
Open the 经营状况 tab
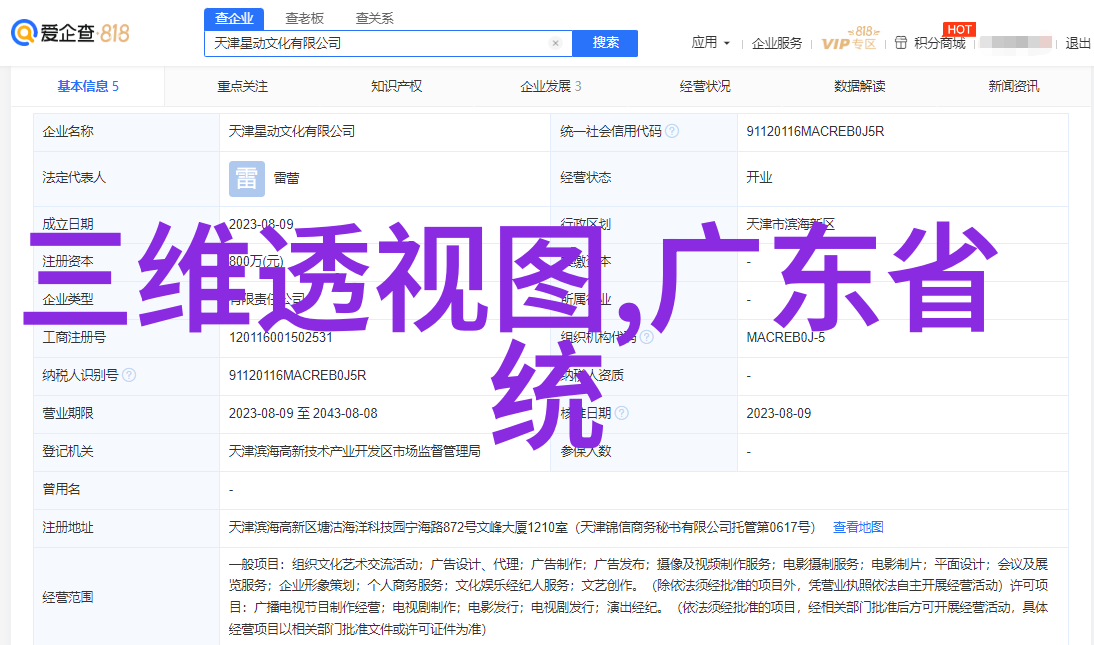(705, 86)
